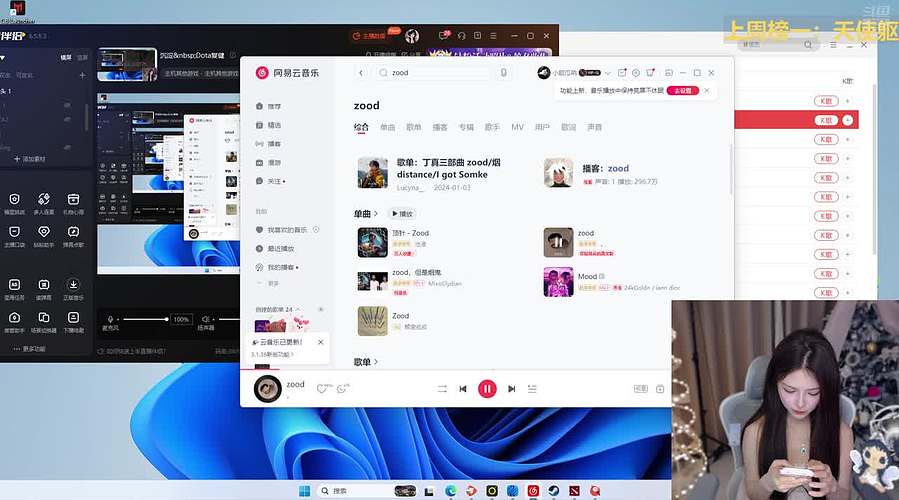This screenshot has height=500, width=899.
Task: Click the song progress bar above the player
Action: click(456, 370)
